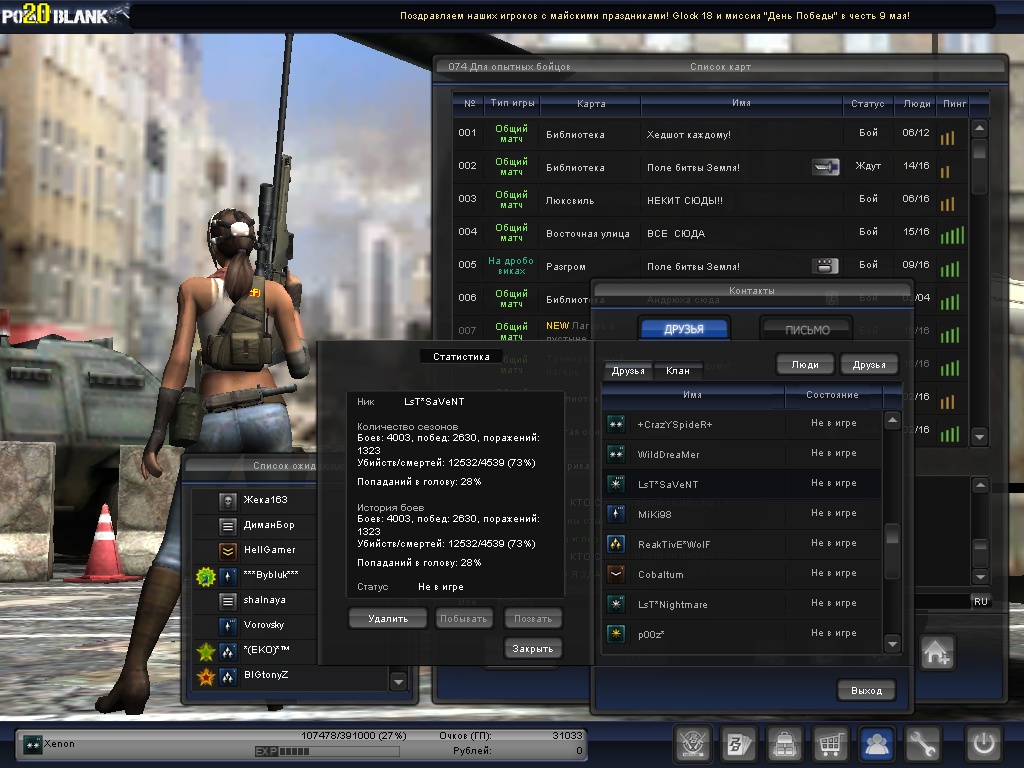Select room 004 Восточная улица
The image size is (1024, 768).
click(700, 233)
